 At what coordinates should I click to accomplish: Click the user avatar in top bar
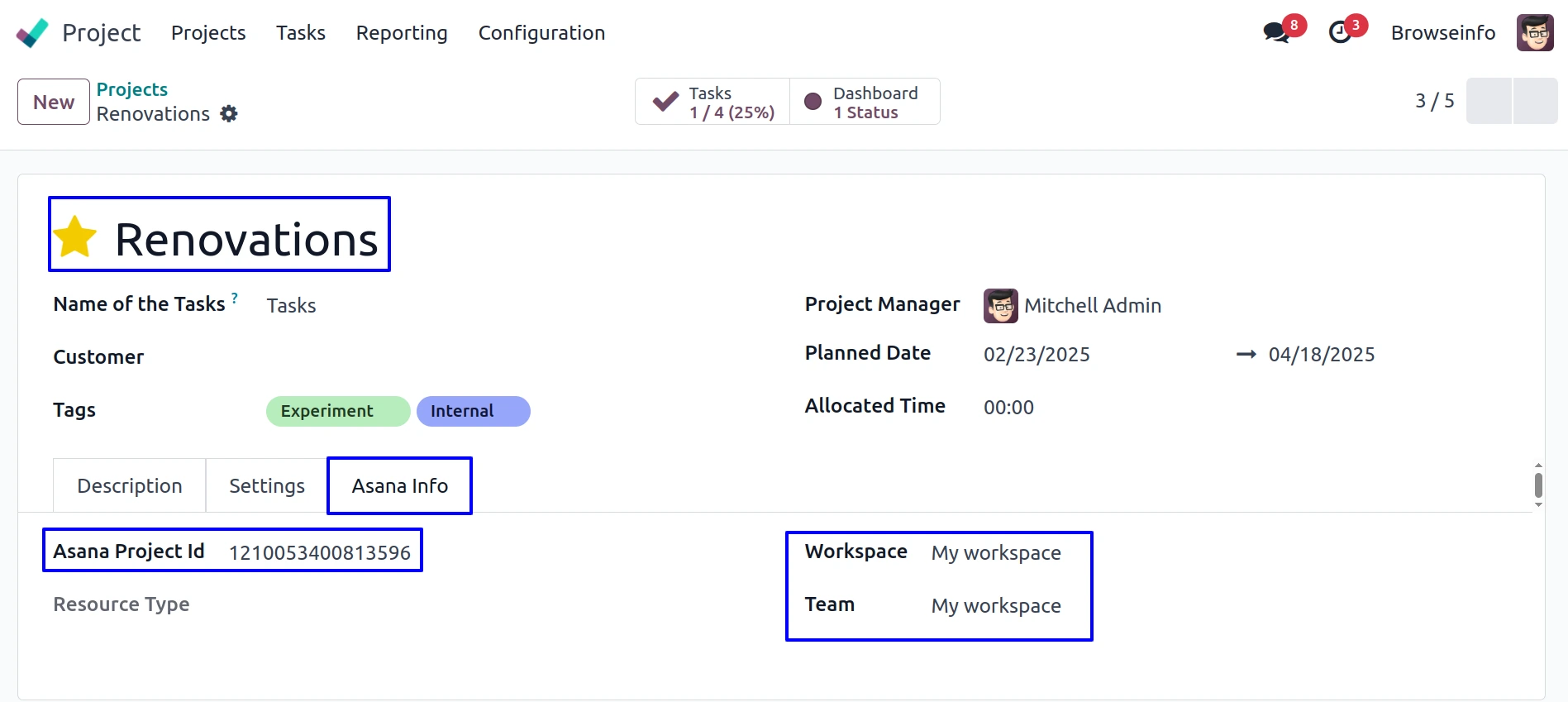point(1535,33)
